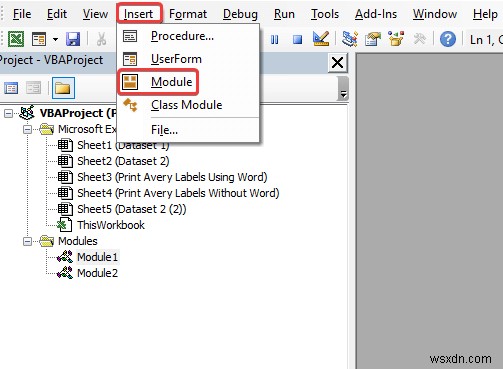The height and width of the screenshot is (369, 503).
Task: Select Sheet2 (Dataset 2) in project tree
Action: tap(123, 161)
